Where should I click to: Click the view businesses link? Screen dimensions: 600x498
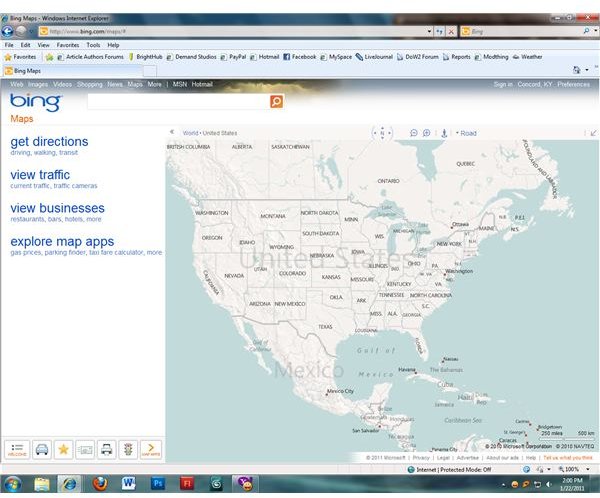(x=57, y=208)
